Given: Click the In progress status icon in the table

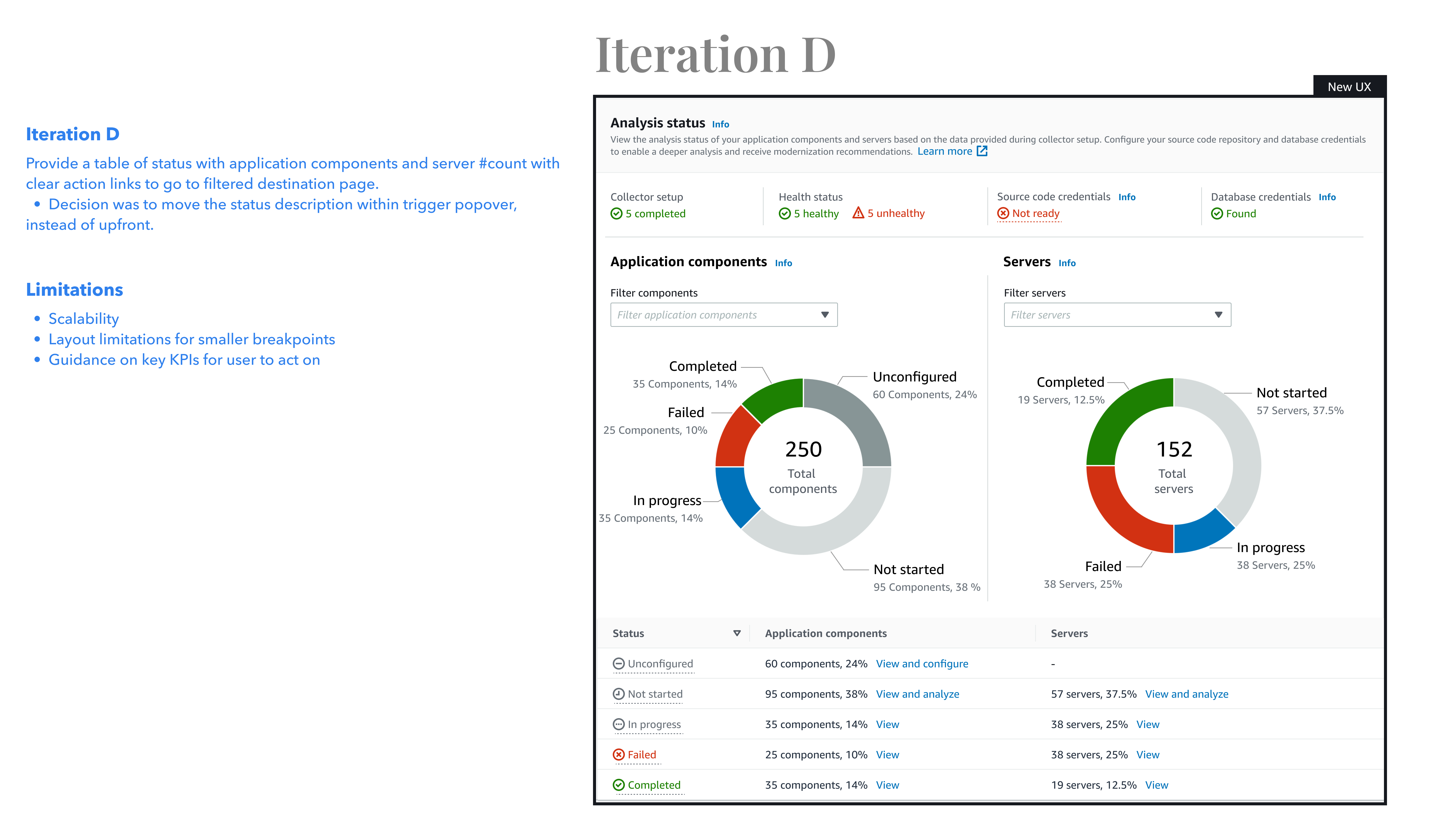Looking at the screenshot, I should (618, 725).
